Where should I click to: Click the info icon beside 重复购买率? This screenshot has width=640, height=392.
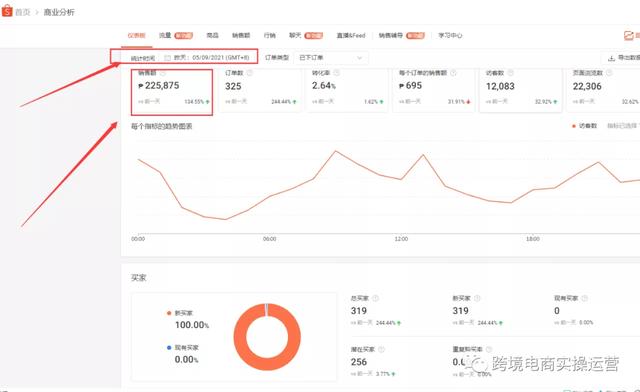pos(489,350)
